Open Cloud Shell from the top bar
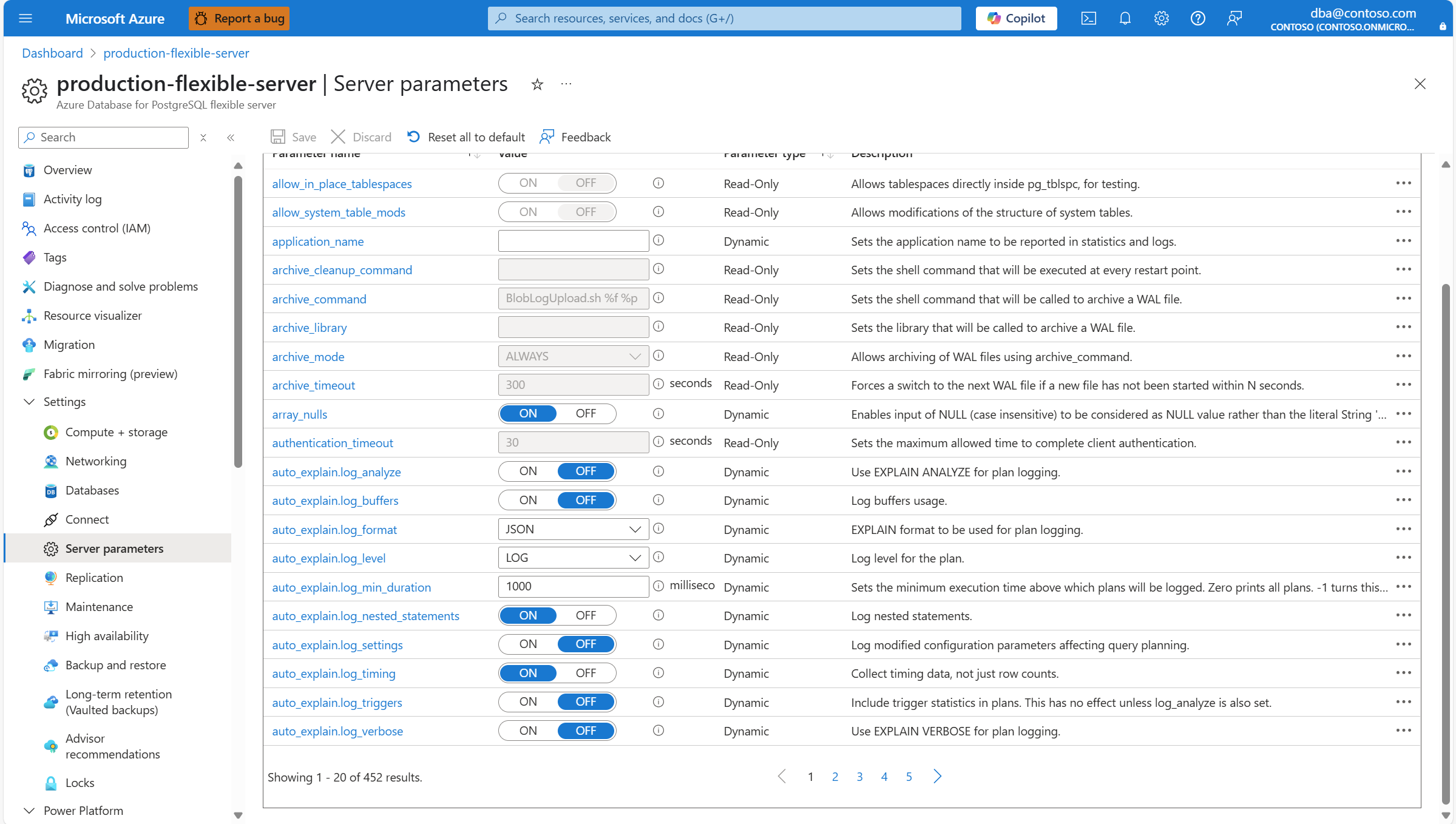Viewport: 1456px width, 824px height. click(1088, 18)
